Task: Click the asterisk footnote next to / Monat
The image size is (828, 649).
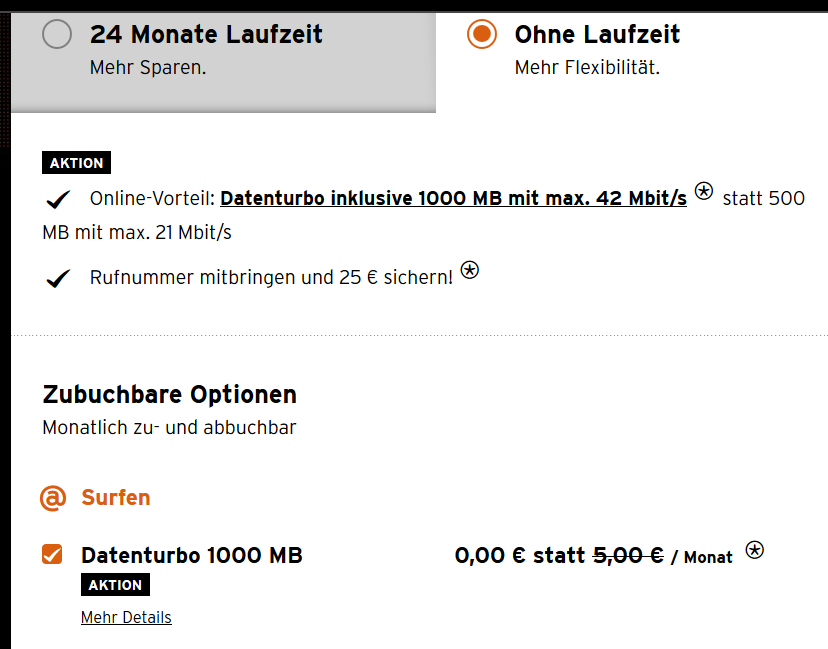Action: coord(755,549)
